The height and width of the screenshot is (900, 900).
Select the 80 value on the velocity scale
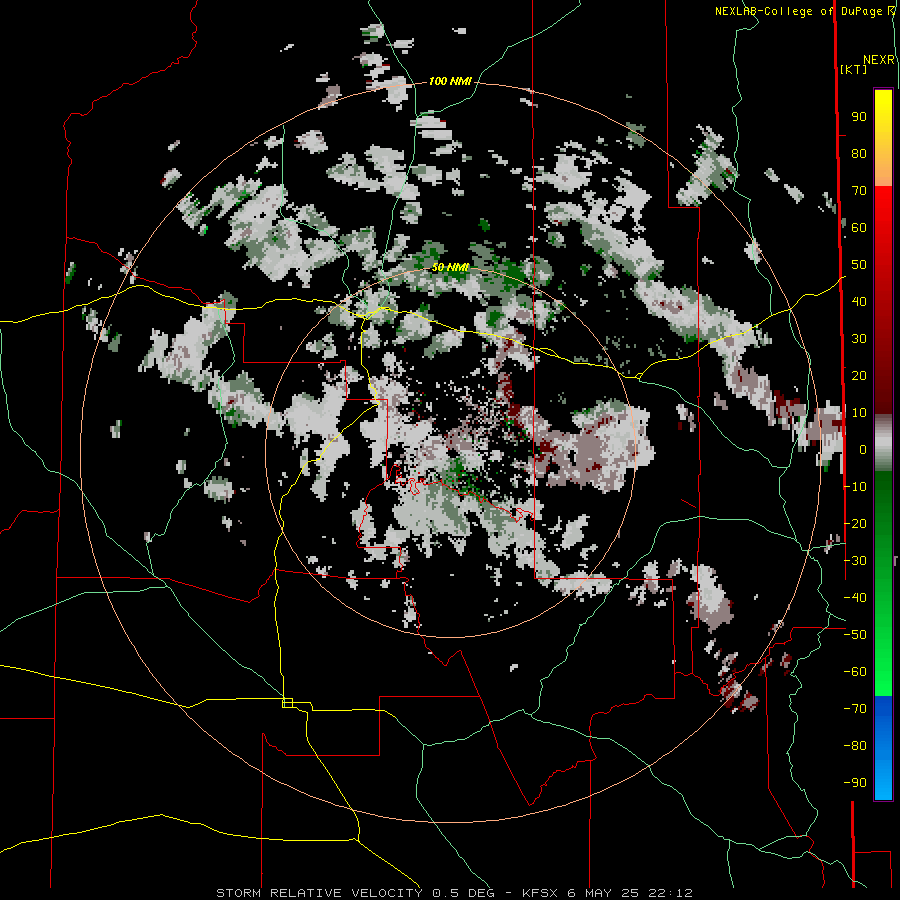click(x=859, y=154)
